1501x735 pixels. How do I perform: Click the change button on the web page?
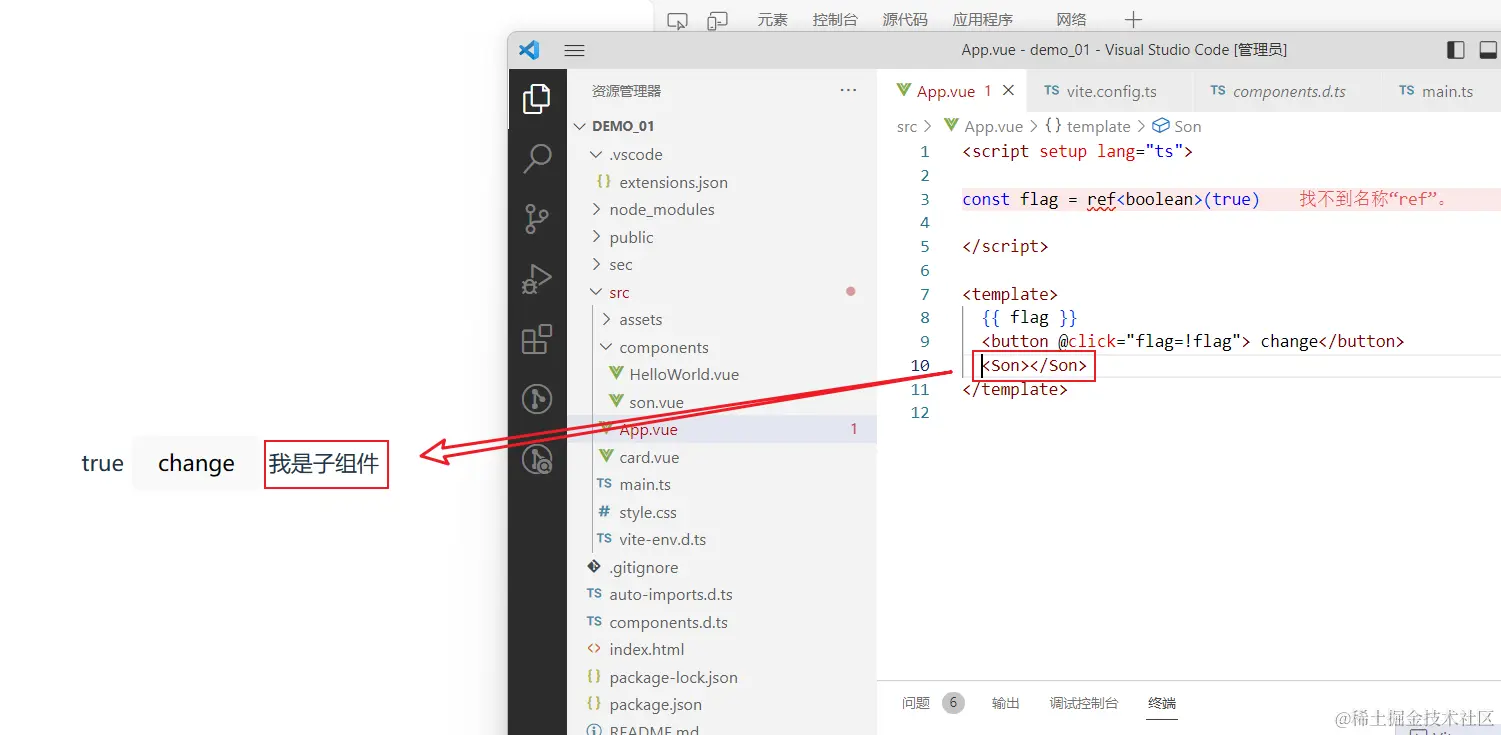pyautogui.click(x=196, y=463)
